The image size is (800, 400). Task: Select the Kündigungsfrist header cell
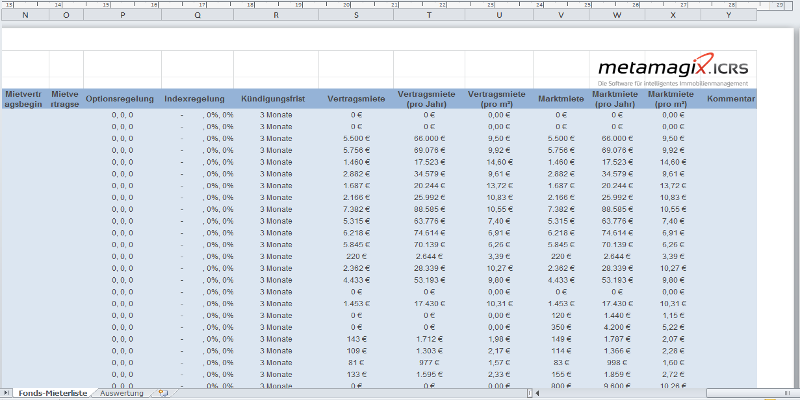(x=276, y=98)
